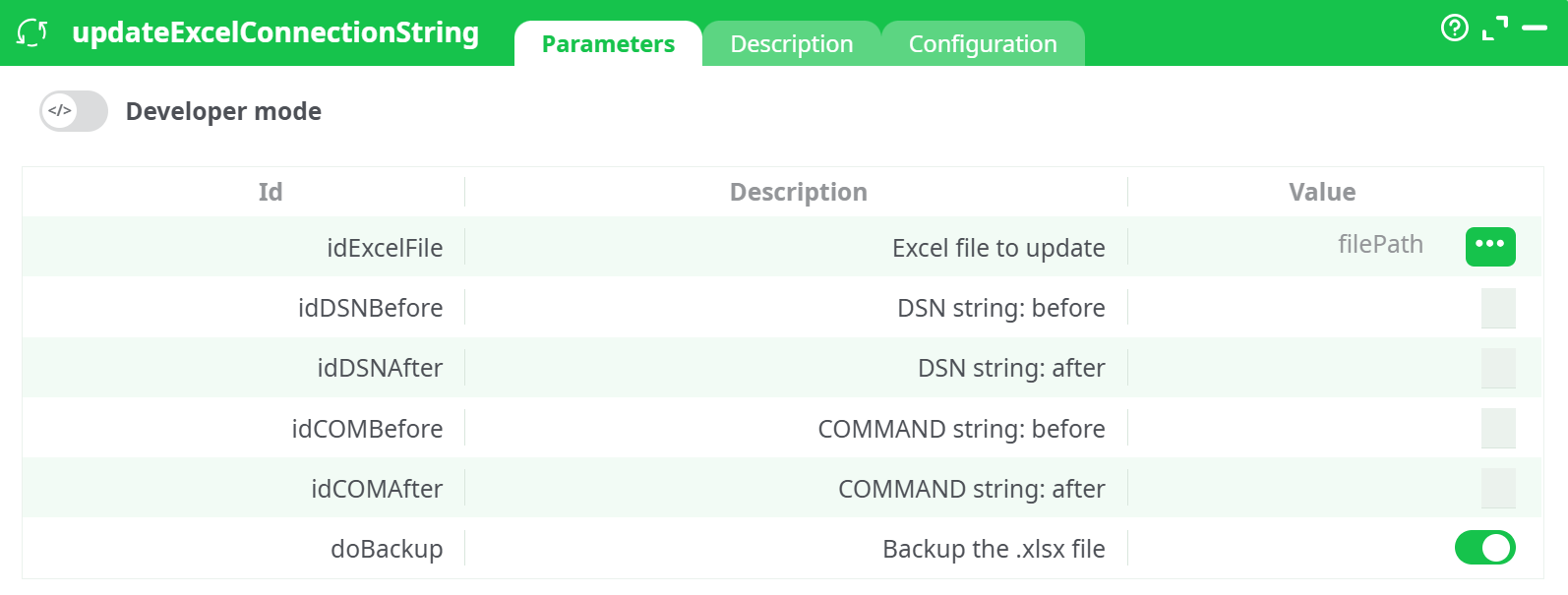Click the headset app logo in the title bar
Image resolution: width=1568 pixels, height=595 pixels.
(30, 31)
